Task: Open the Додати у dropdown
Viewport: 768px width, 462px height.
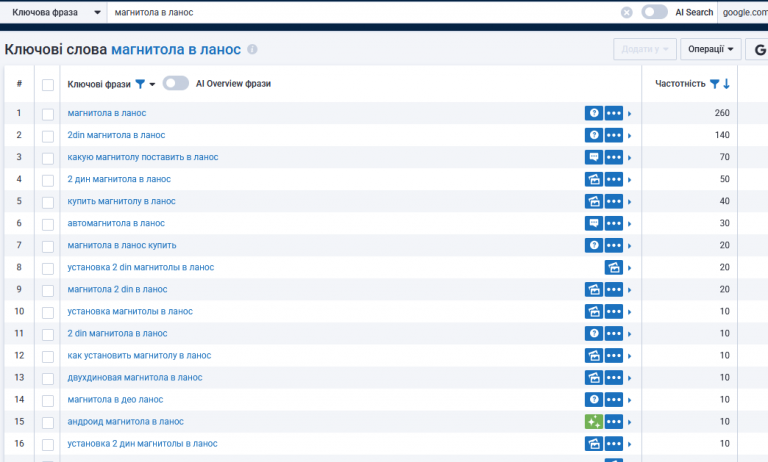Action: point(645,49)
